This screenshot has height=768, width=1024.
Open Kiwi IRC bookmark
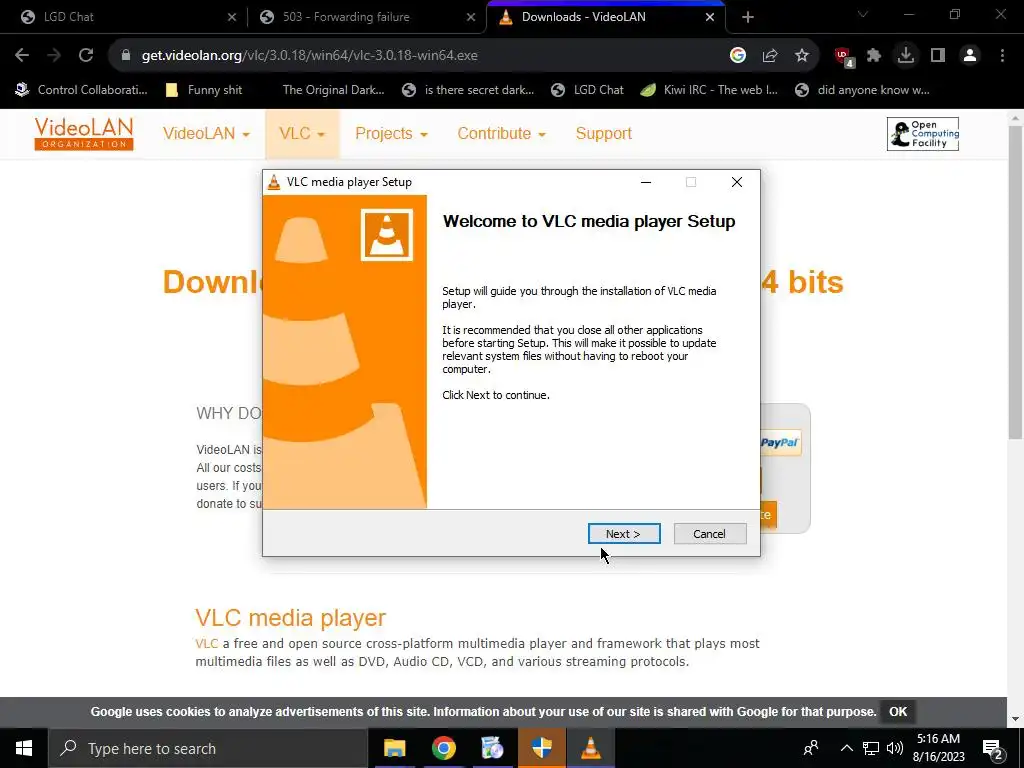click(x=709, y=90)
